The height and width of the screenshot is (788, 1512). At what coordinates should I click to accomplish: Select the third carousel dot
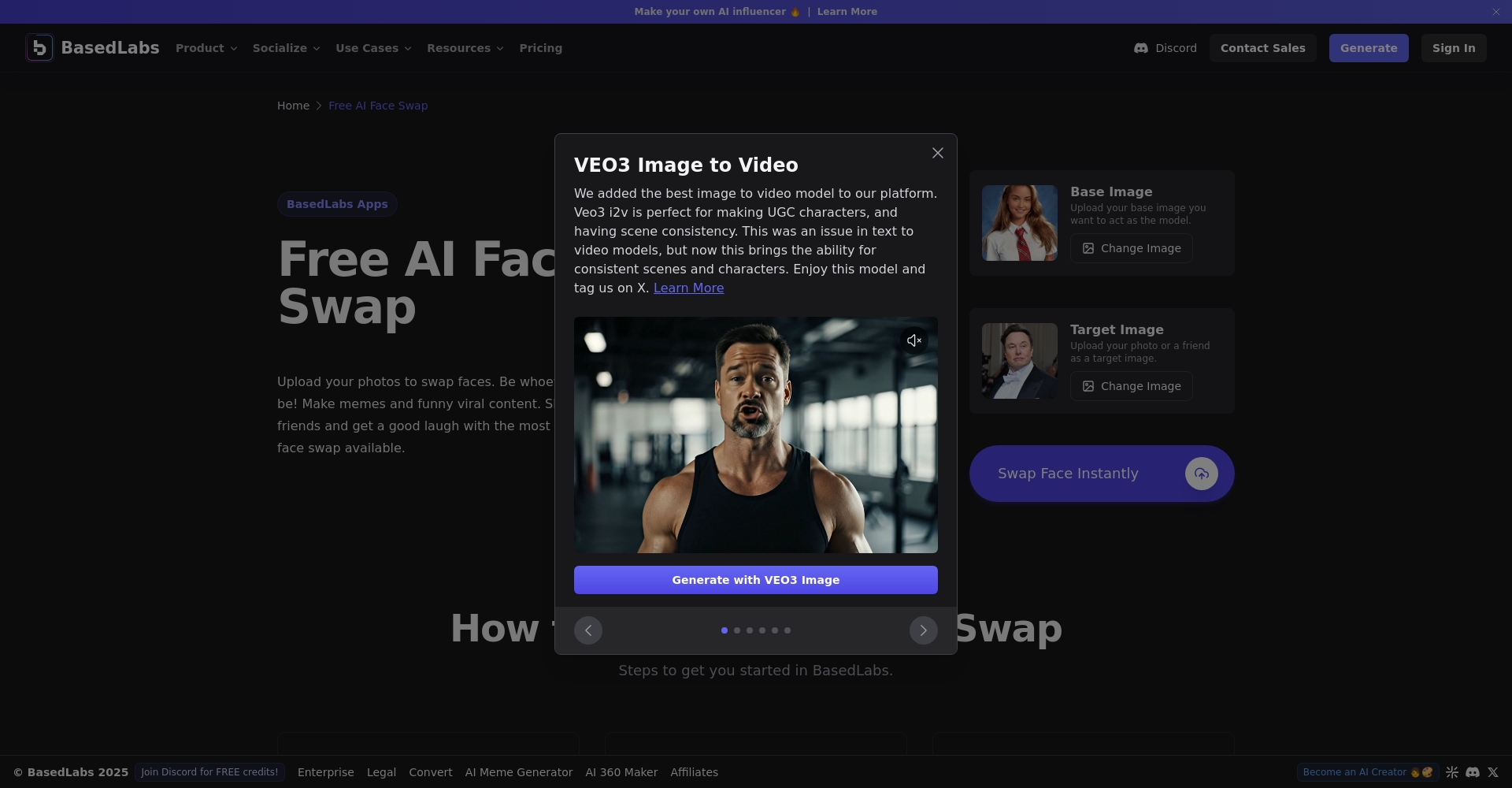point(750,630)
